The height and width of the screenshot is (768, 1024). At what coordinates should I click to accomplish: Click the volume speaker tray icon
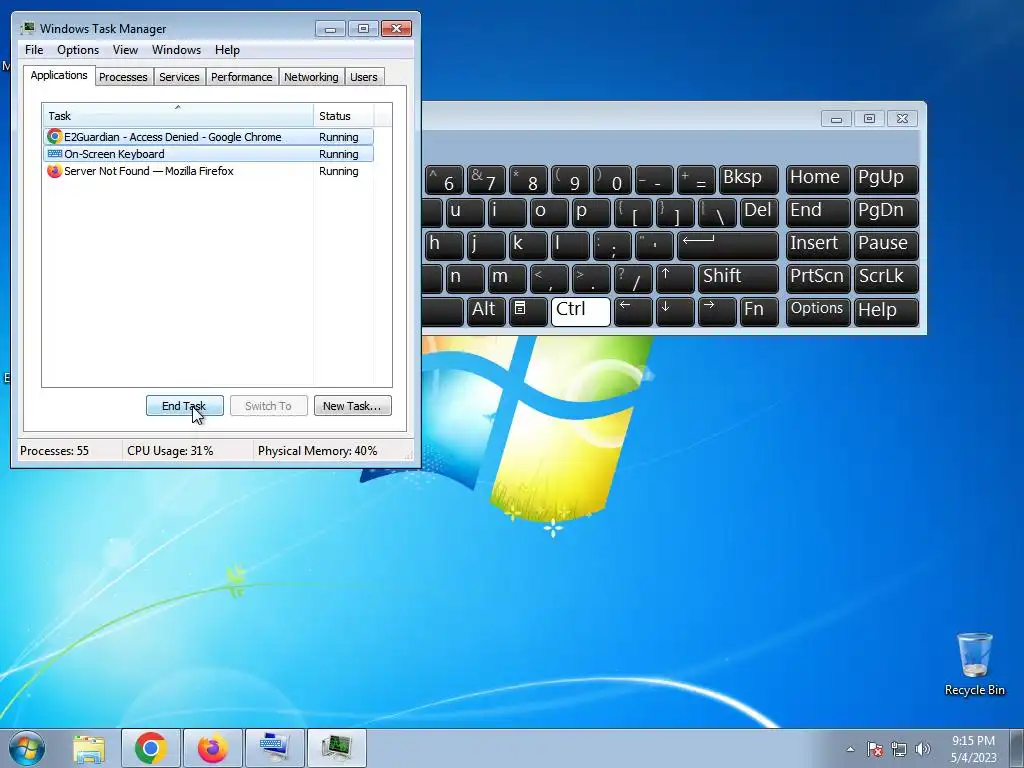coord(923,749)
